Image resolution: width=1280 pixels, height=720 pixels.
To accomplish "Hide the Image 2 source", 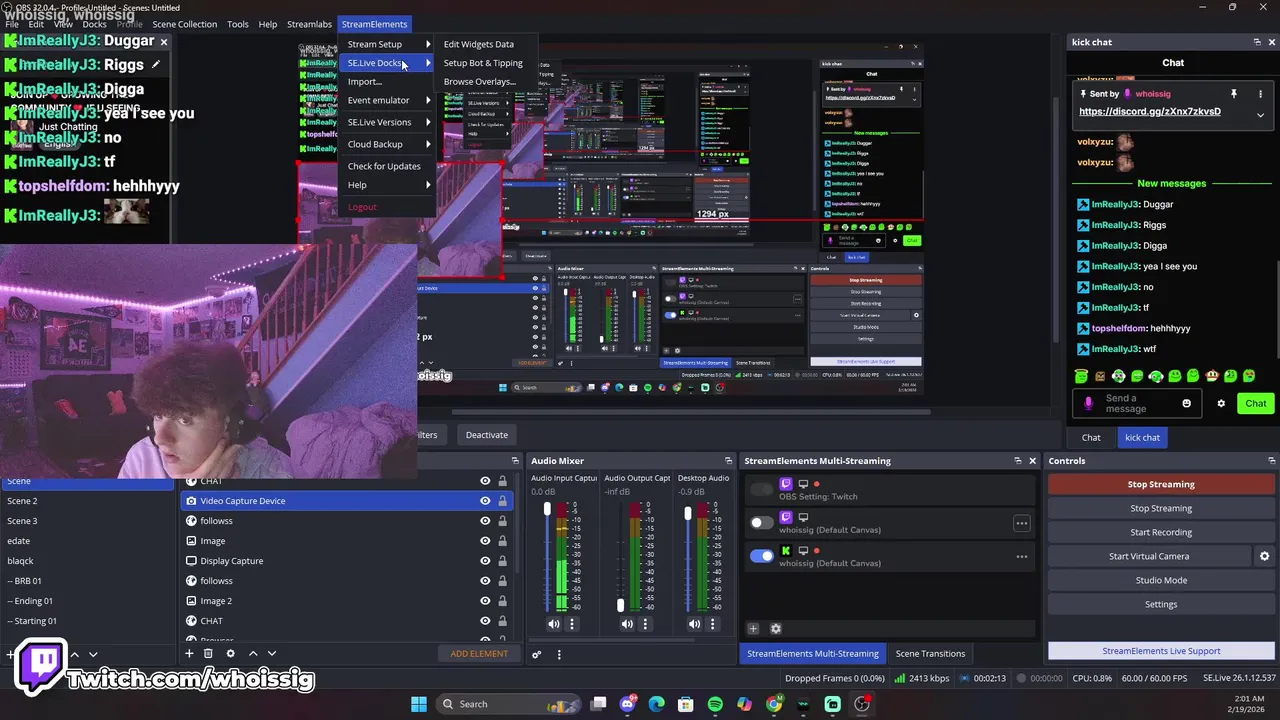I will click(x=485, y=601).
